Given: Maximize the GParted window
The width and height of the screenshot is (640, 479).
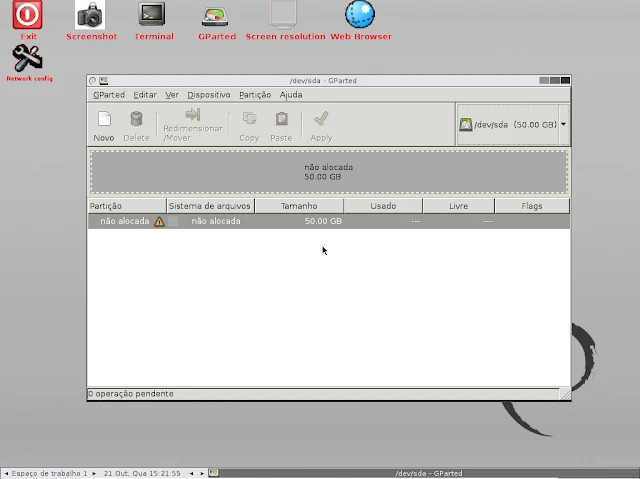Looking at the screenshot, I should point(555,80).
